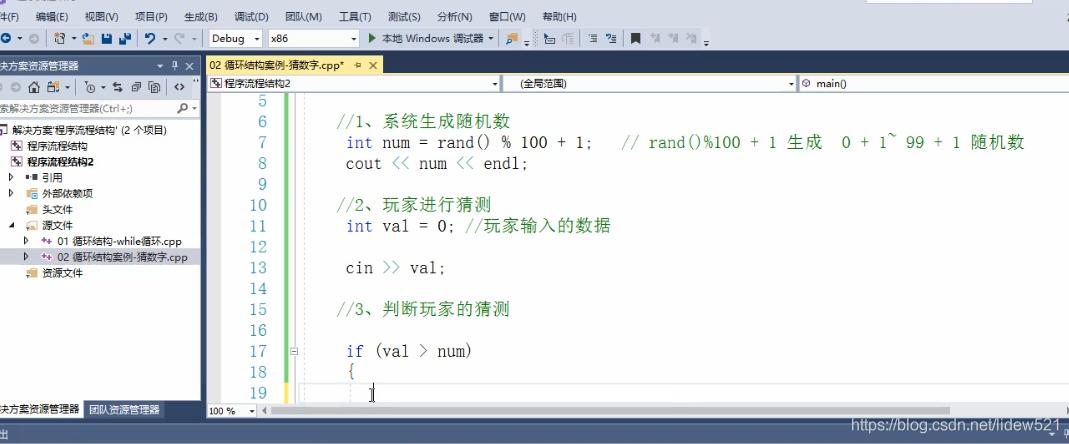This screenshot has height=444, width=1069.
Task: Close the Solution Explorer panel
Action: point(190,66)
